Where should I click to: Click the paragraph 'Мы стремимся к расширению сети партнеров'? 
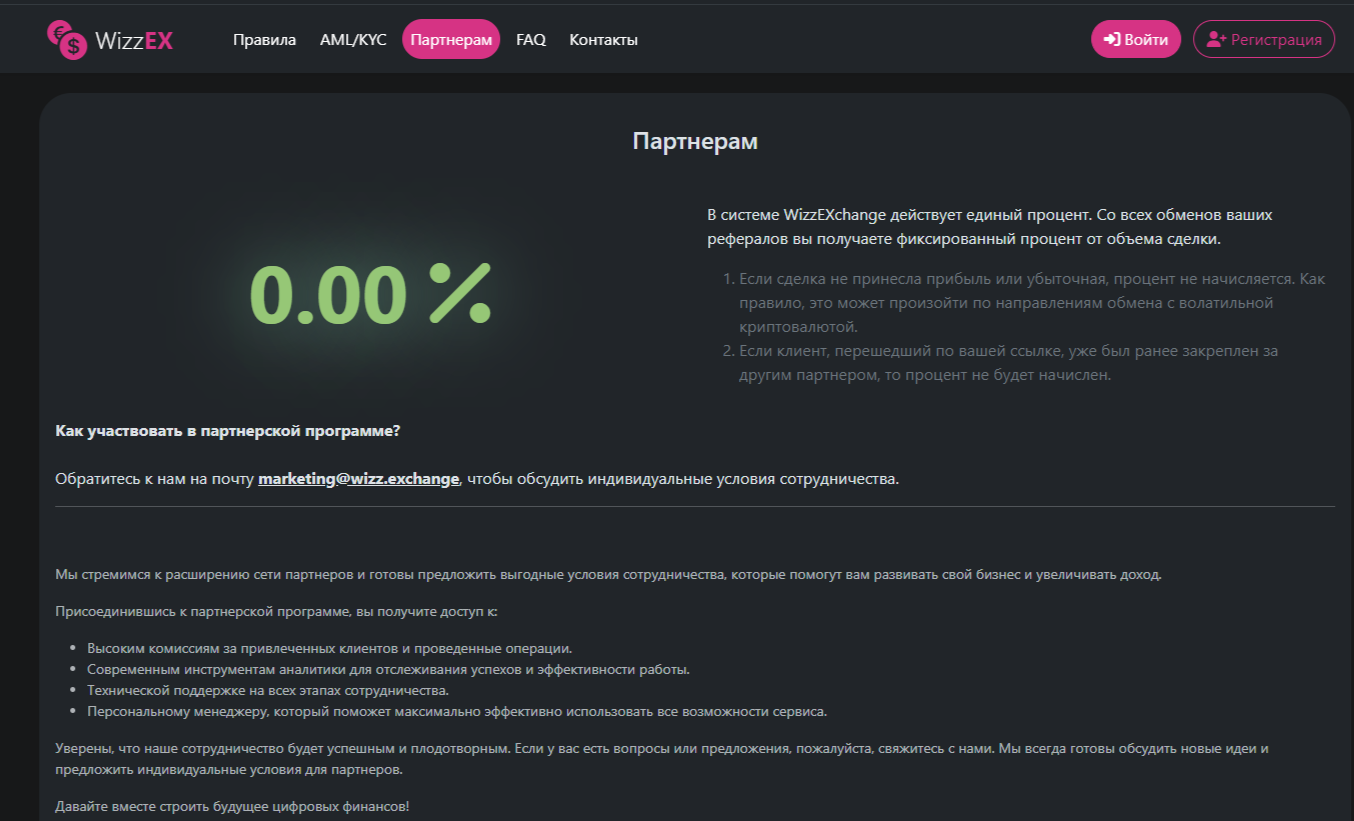(x=609, y=575)
